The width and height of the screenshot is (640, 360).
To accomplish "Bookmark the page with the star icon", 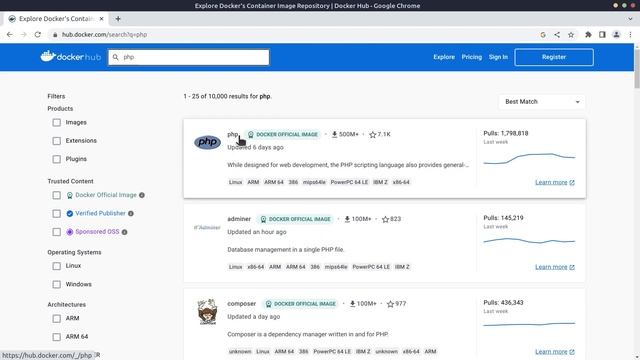I will pos(571,35).
